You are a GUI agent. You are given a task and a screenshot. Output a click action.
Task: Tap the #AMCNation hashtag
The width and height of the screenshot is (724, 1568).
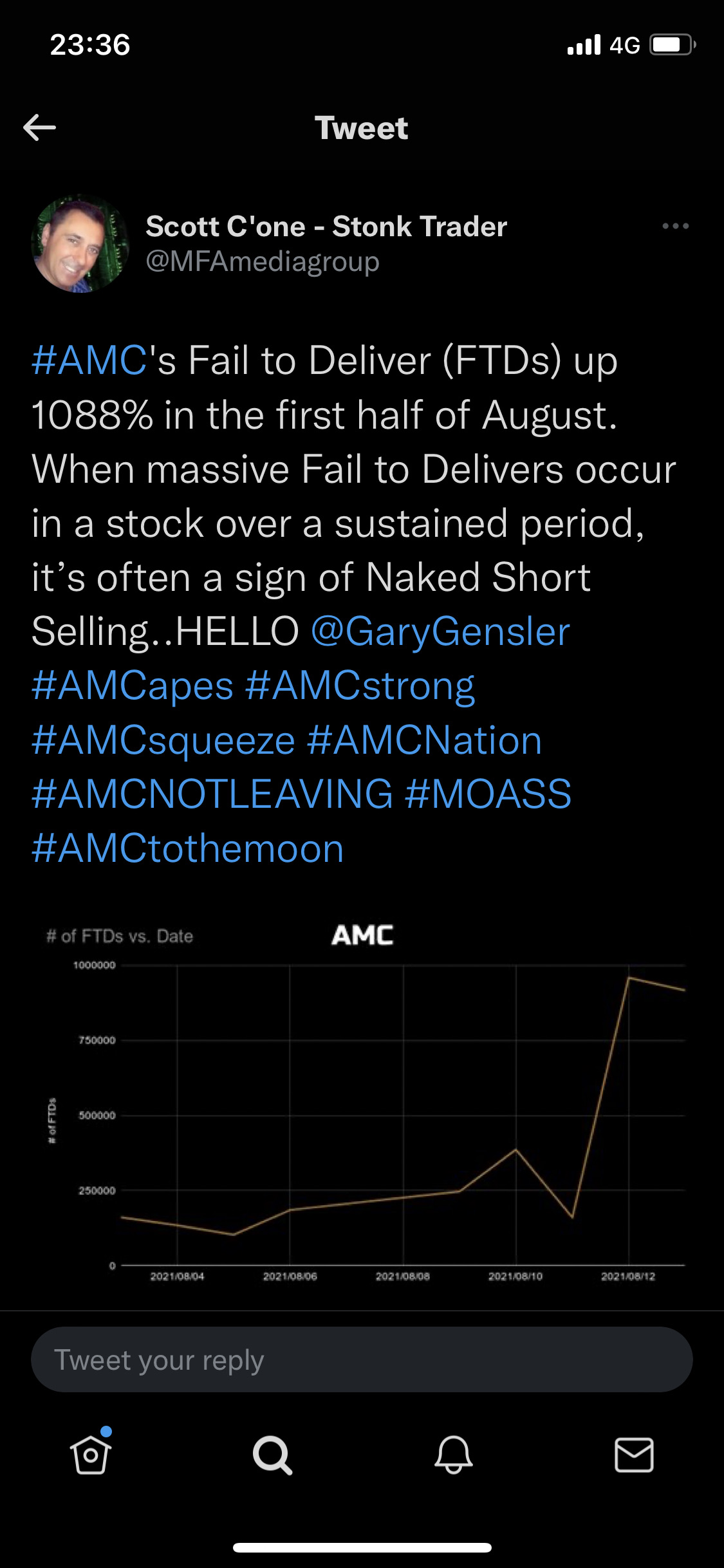pyautogui.click(x=425, y=740)
